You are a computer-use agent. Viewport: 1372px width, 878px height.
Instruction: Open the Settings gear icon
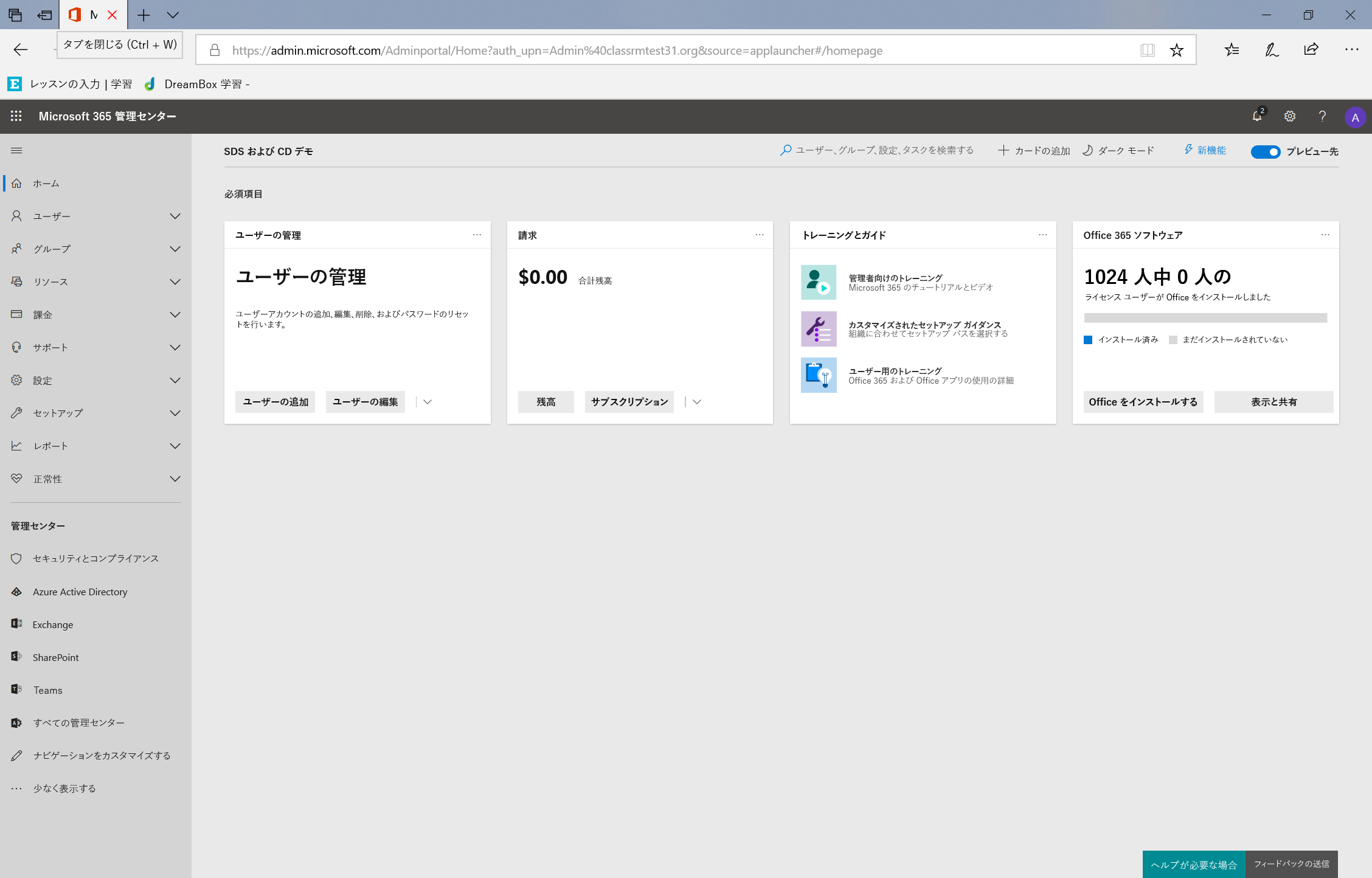(x=1290, y=116)
